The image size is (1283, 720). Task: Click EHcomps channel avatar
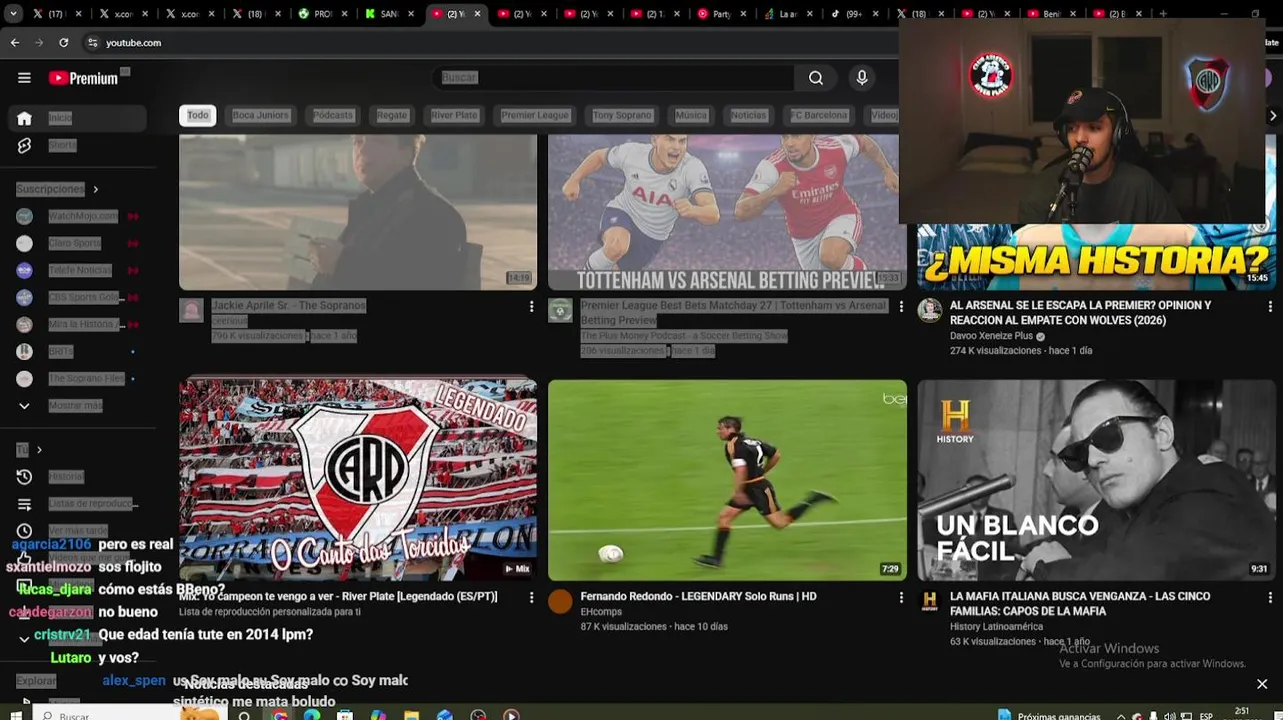click(x=560, y=601)
